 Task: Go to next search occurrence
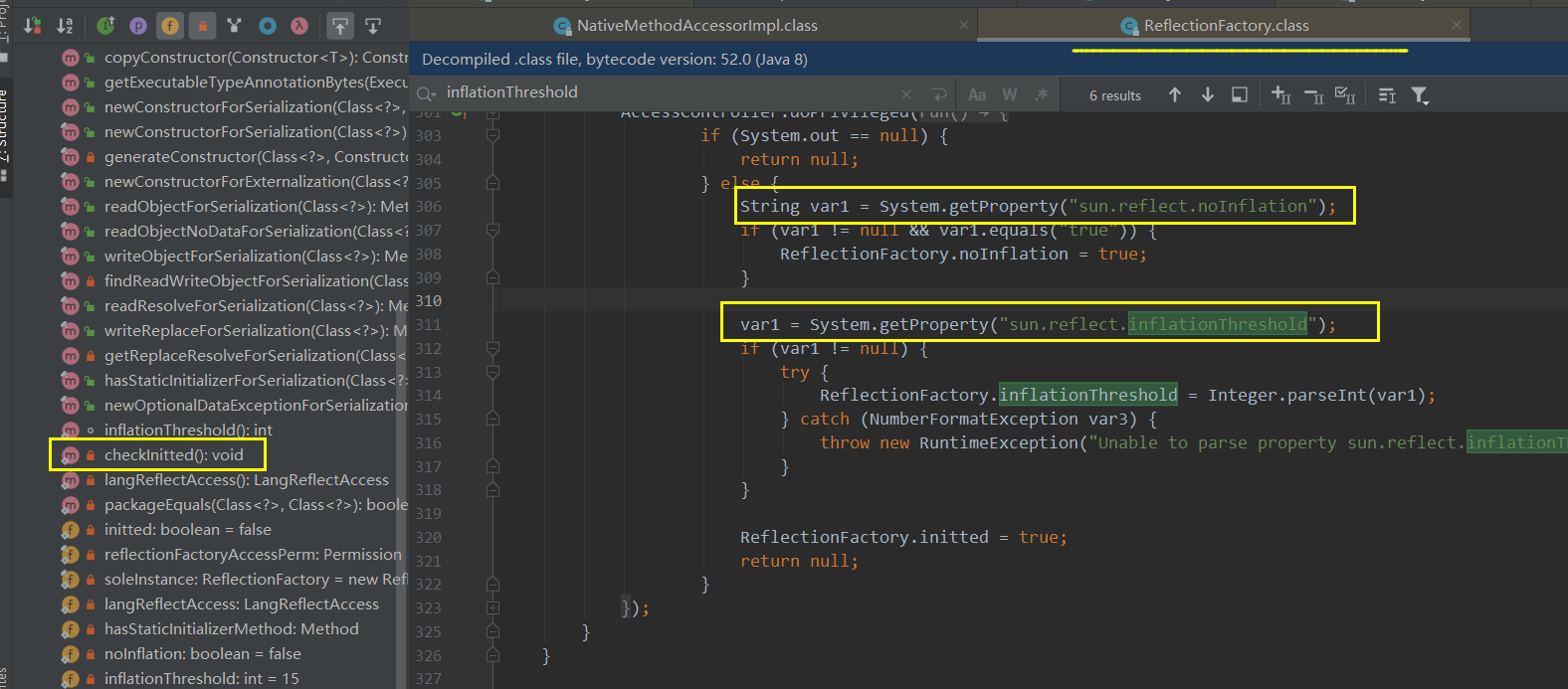tap(1208, 94)
